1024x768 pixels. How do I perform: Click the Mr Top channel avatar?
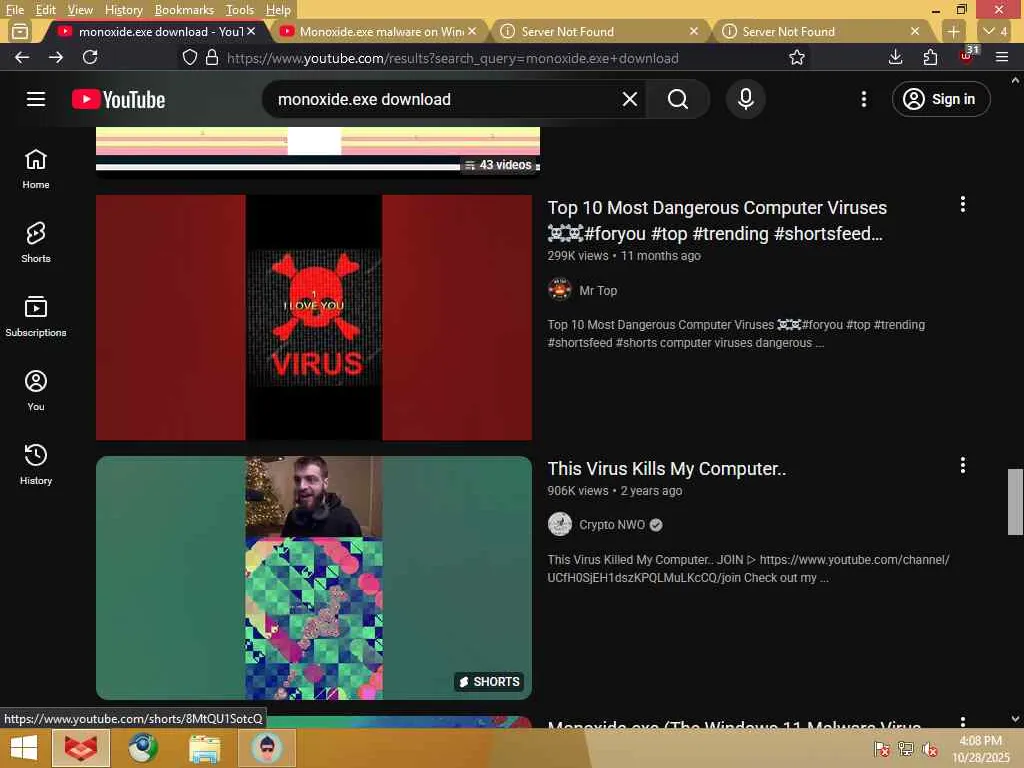click(x=560, y=289)
